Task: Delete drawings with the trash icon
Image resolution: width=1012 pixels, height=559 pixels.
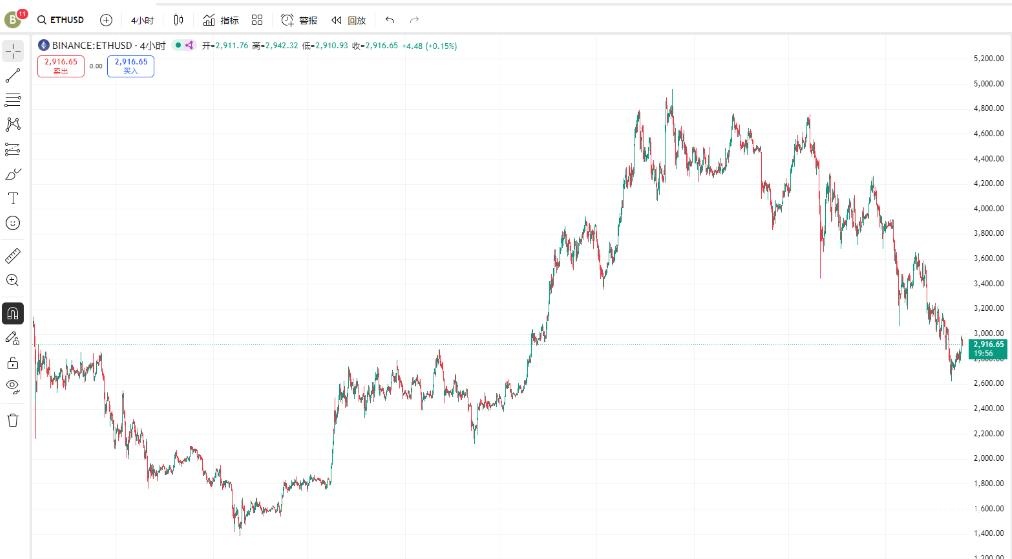Action: point(13,420)
